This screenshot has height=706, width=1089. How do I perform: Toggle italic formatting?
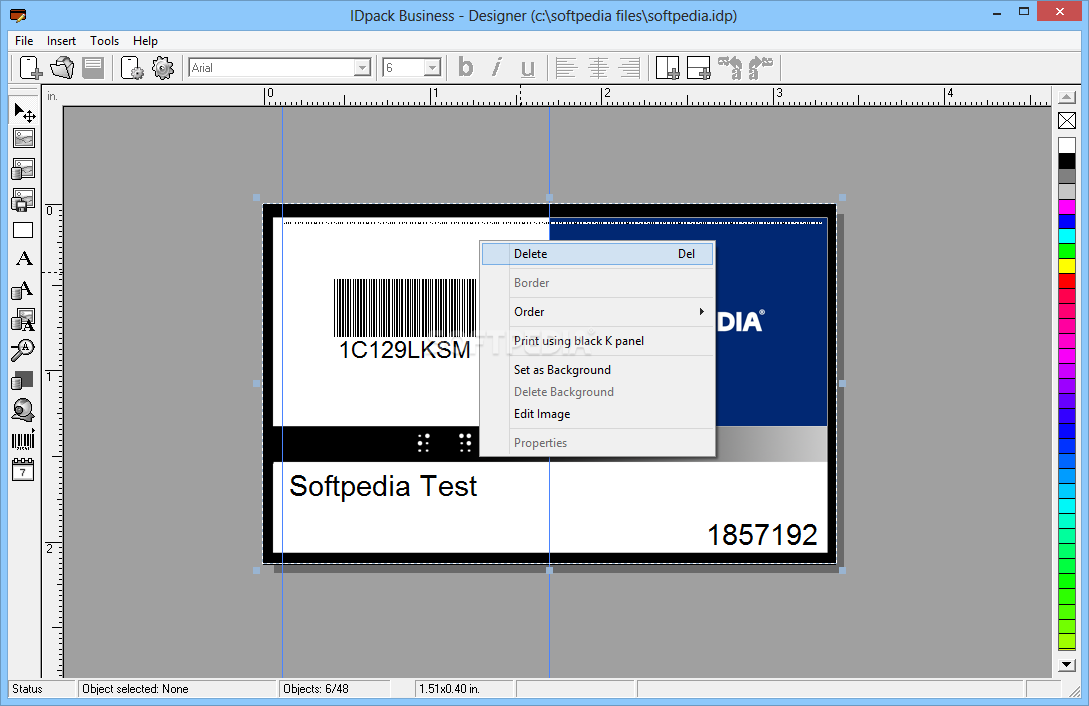tap(496, 67)
